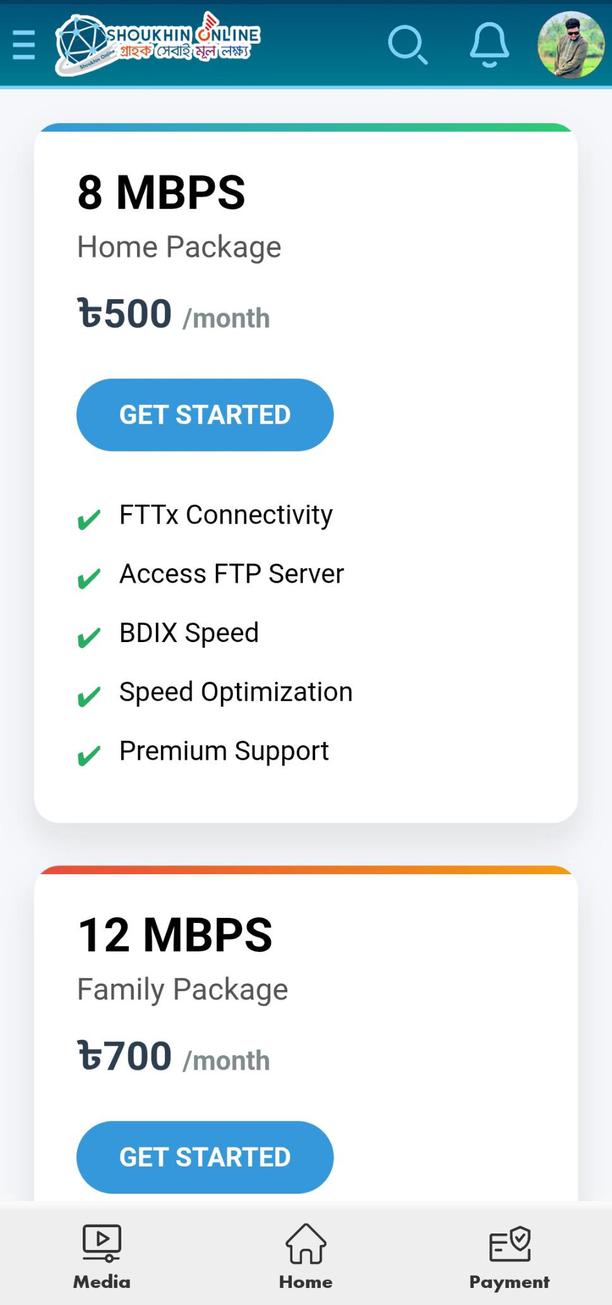Select the 12 MBPS package title

(175, 935)
